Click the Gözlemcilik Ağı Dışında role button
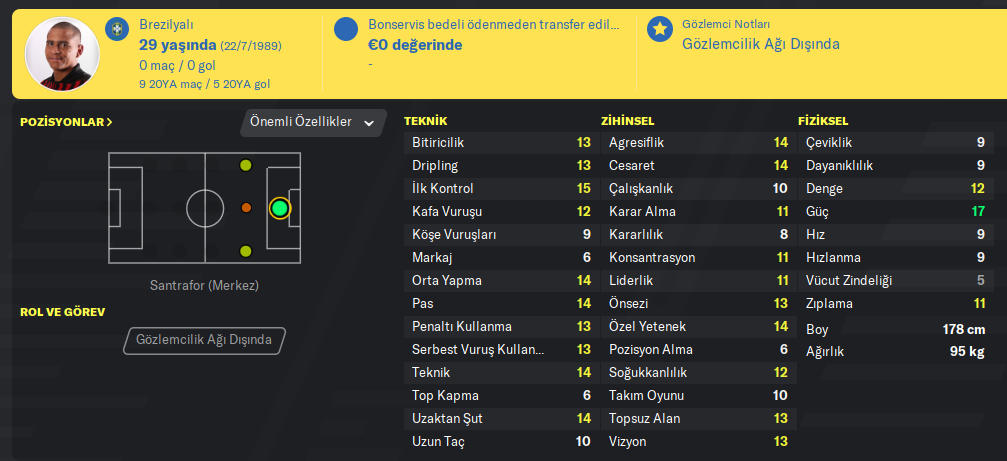The height and width of the screenshot is (461, 1007). click(204, 340)
